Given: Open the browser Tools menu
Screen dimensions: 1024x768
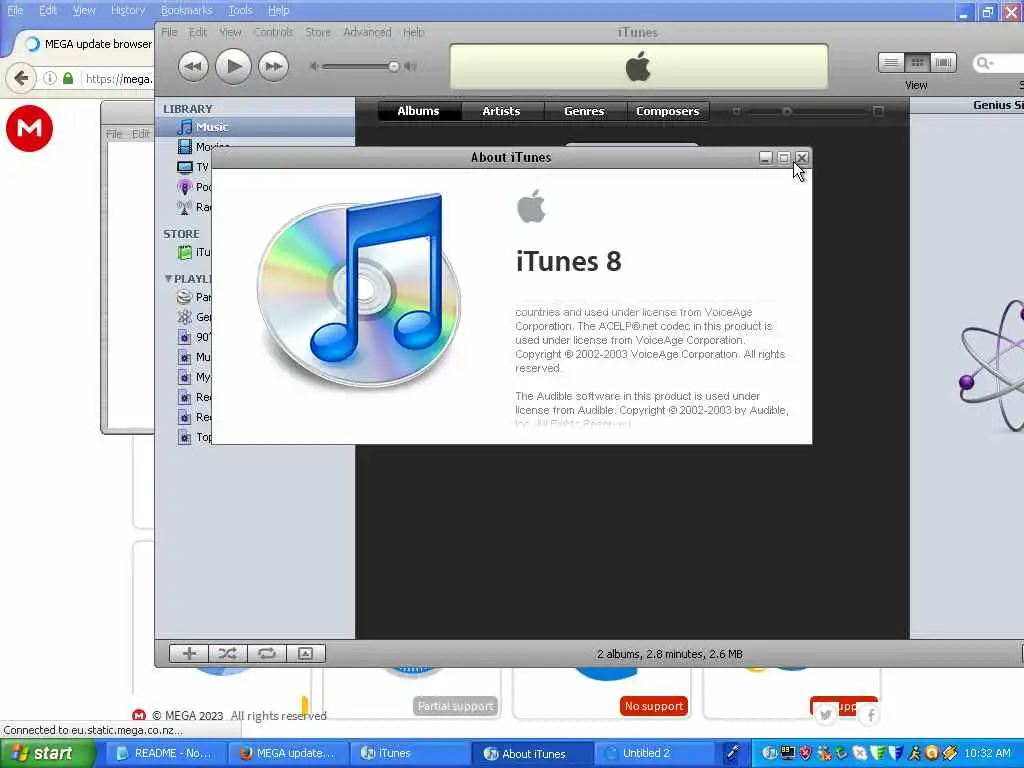Looking at the screenshot, I should pos(240,10).
